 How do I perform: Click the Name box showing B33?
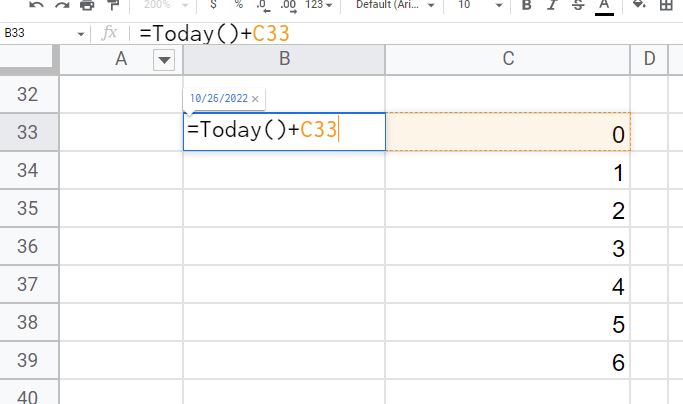pyautogui.click(x=37, y=33)
